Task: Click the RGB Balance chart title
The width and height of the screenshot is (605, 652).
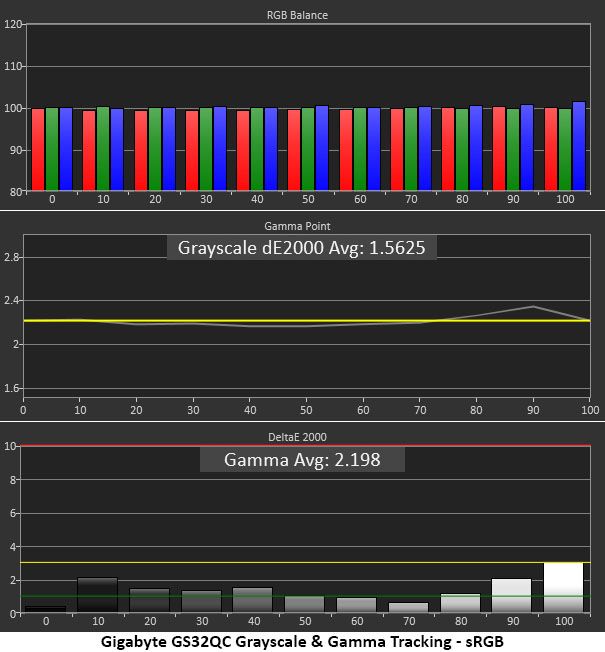Action: click(x=297, y=15)
